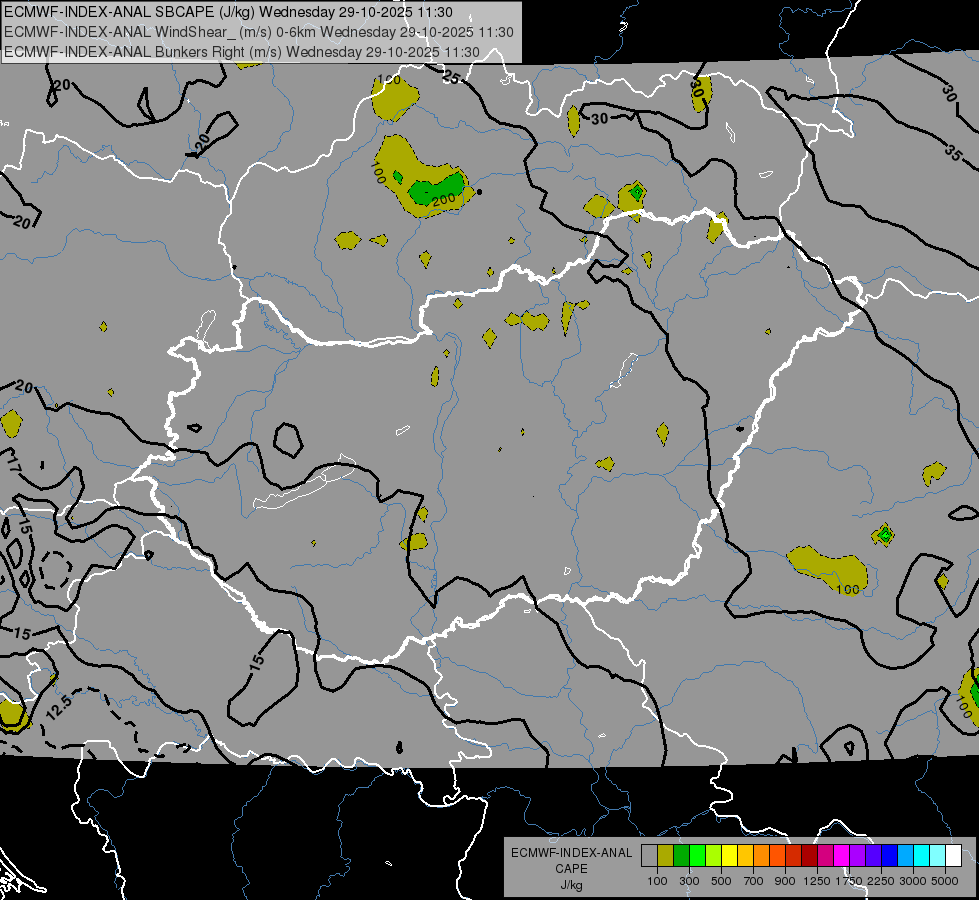Select the red-orange legend swatch
Image resolution: width=979 pixels, height=900 pixels.
point(777,856)
